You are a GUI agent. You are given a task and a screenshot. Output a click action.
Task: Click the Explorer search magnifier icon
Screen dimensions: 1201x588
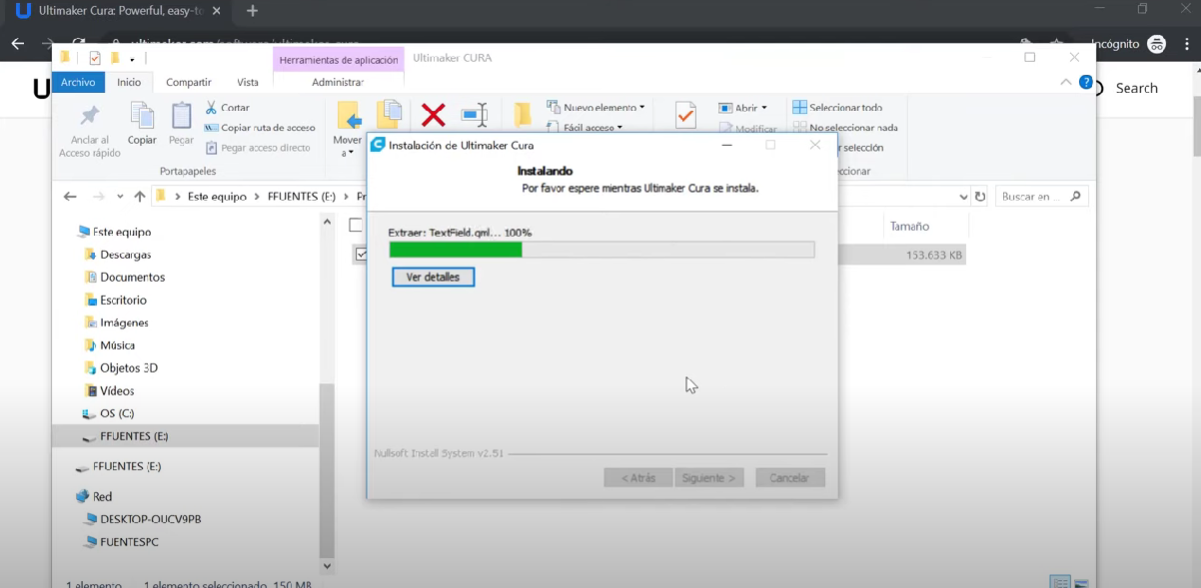tap(1075, 197)
